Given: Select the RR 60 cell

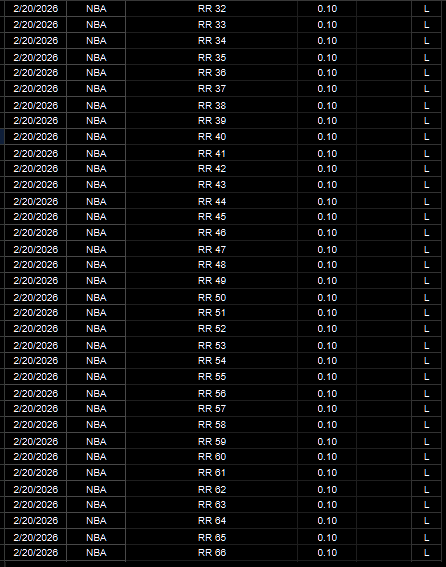Looking at the screenshot, I should (212, 457).
